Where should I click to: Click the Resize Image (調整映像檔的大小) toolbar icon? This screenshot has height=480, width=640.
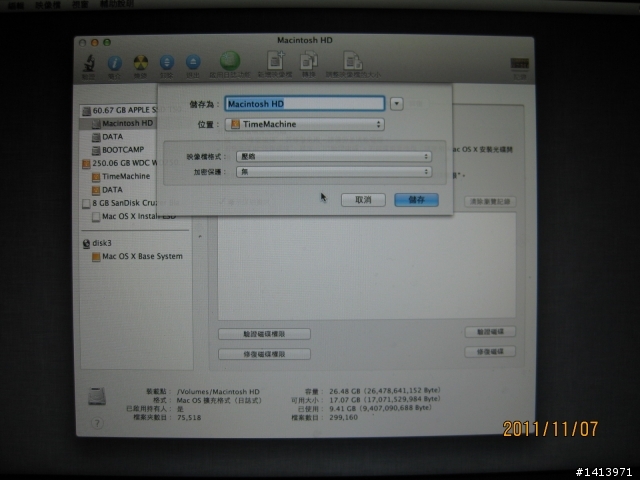click(x=353, y=61)
